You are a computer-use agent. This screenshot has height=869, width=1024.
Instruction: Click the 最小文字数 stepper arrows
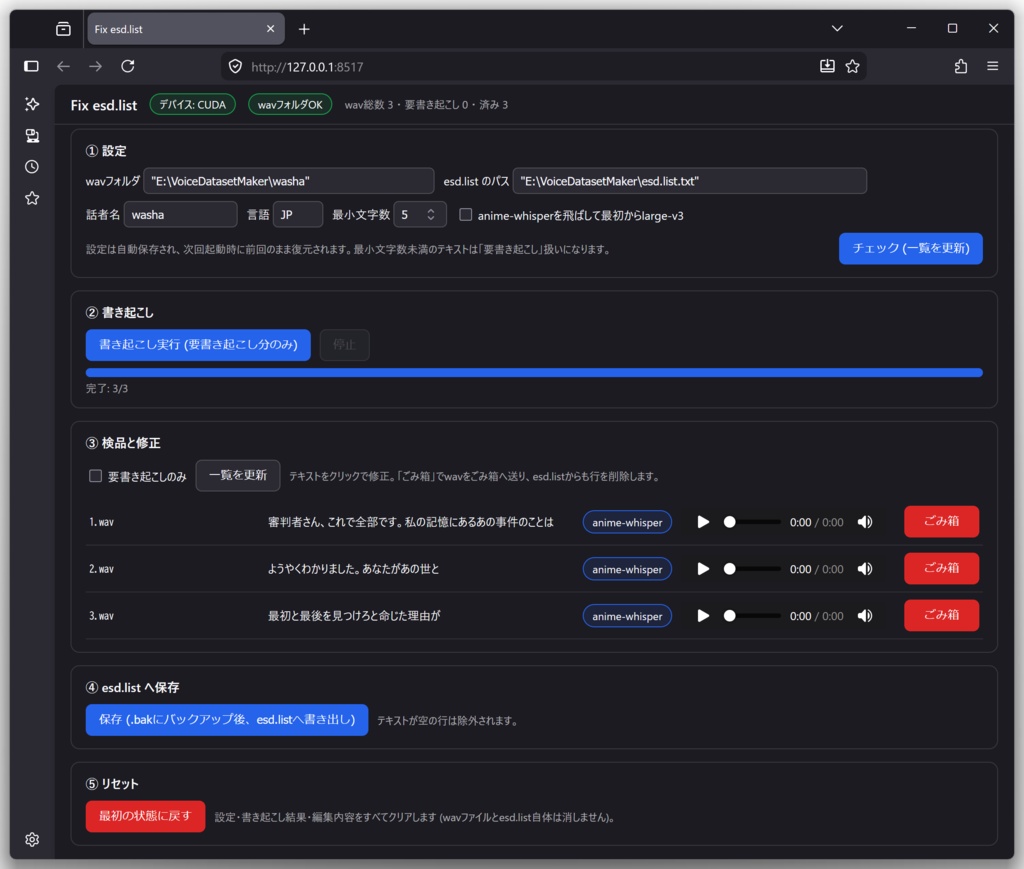(430, 215)
